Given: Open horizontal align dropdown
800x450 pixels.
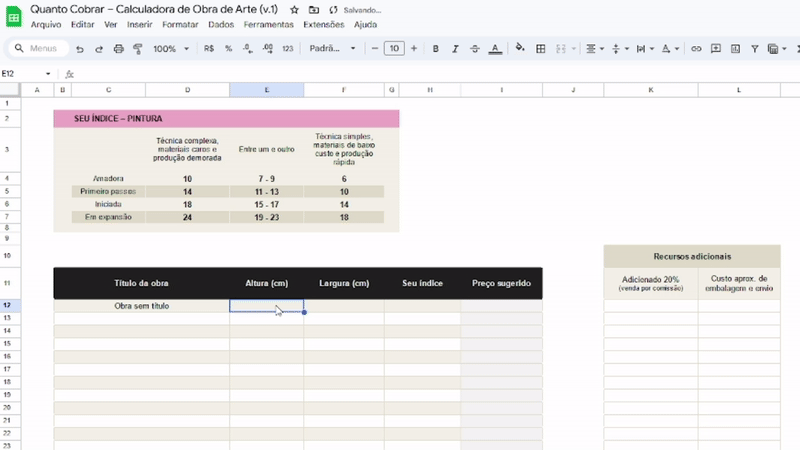Looking at the screenshot, I should [594, 48].
